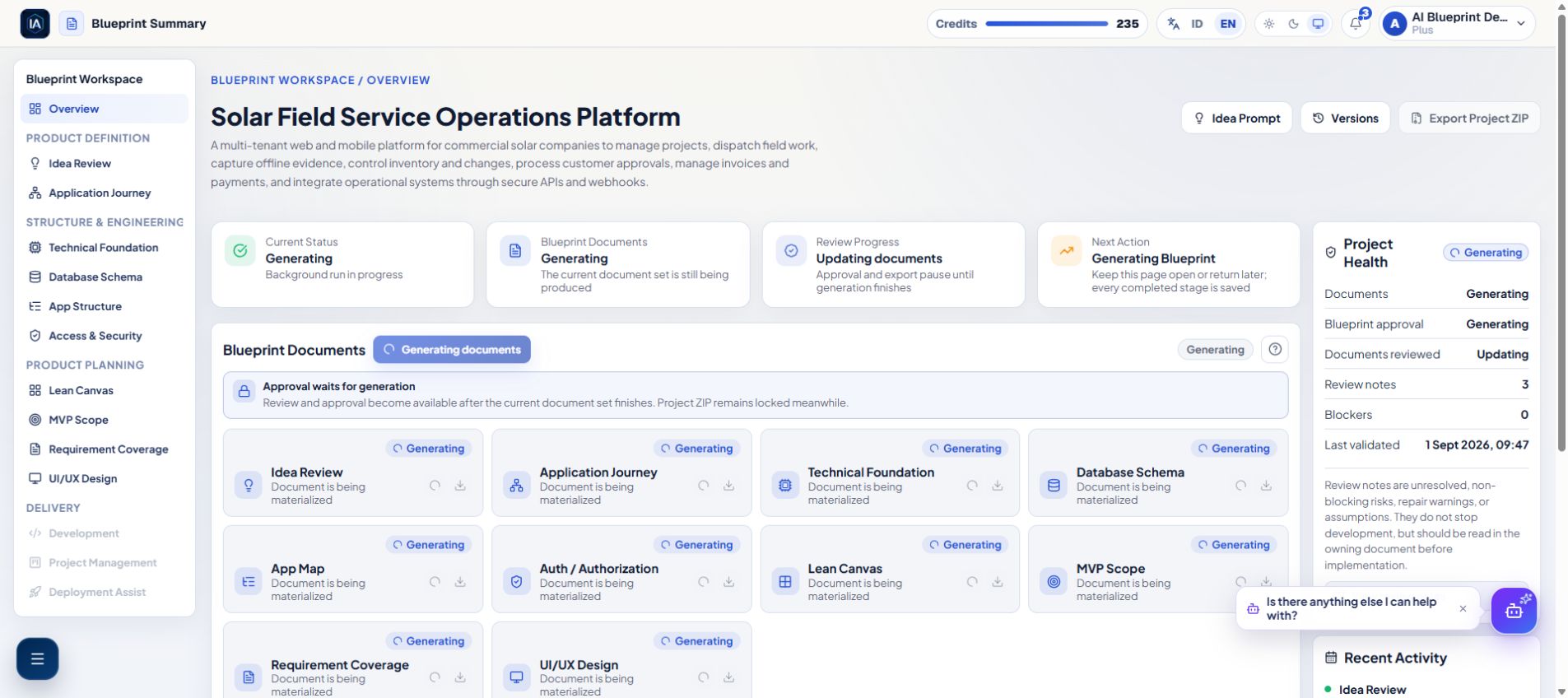
Task: Open App Structure in sidebar
Action: tap(105, 306)
